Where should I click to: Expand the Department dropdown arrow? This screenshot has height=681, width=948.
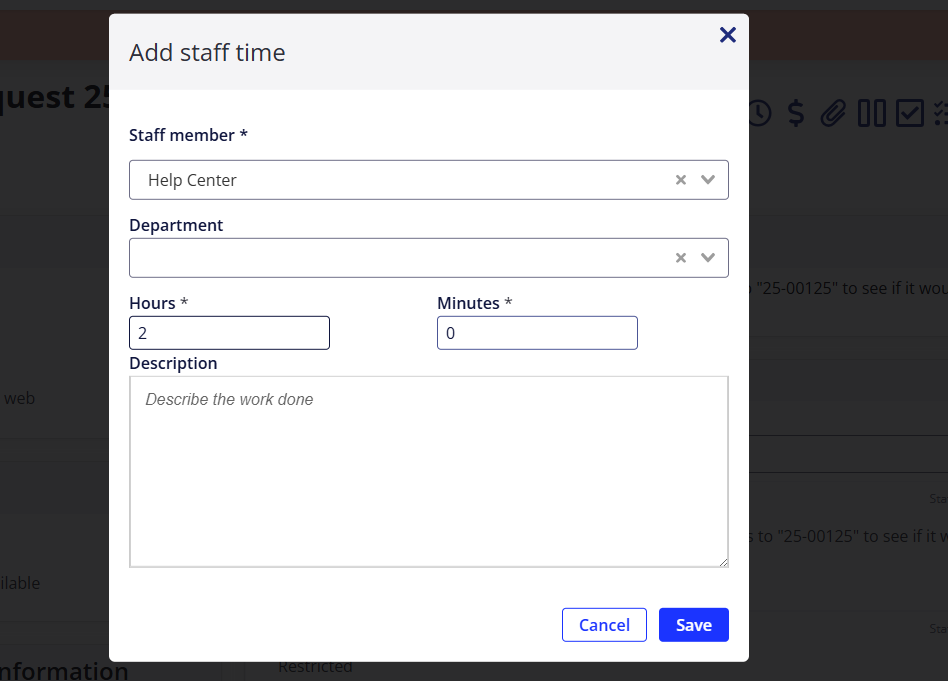tap(707, 258)
